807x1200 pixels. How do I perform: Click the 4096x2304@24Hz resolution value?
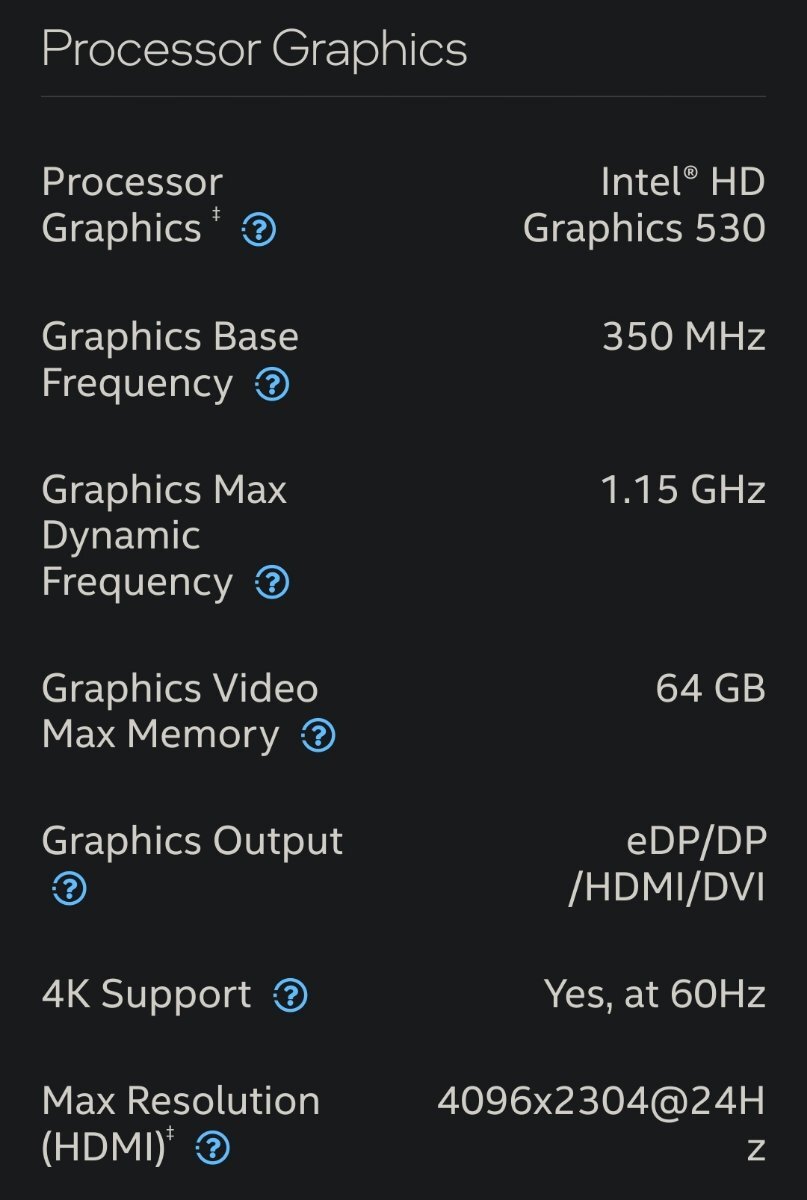coord(602,1124)
